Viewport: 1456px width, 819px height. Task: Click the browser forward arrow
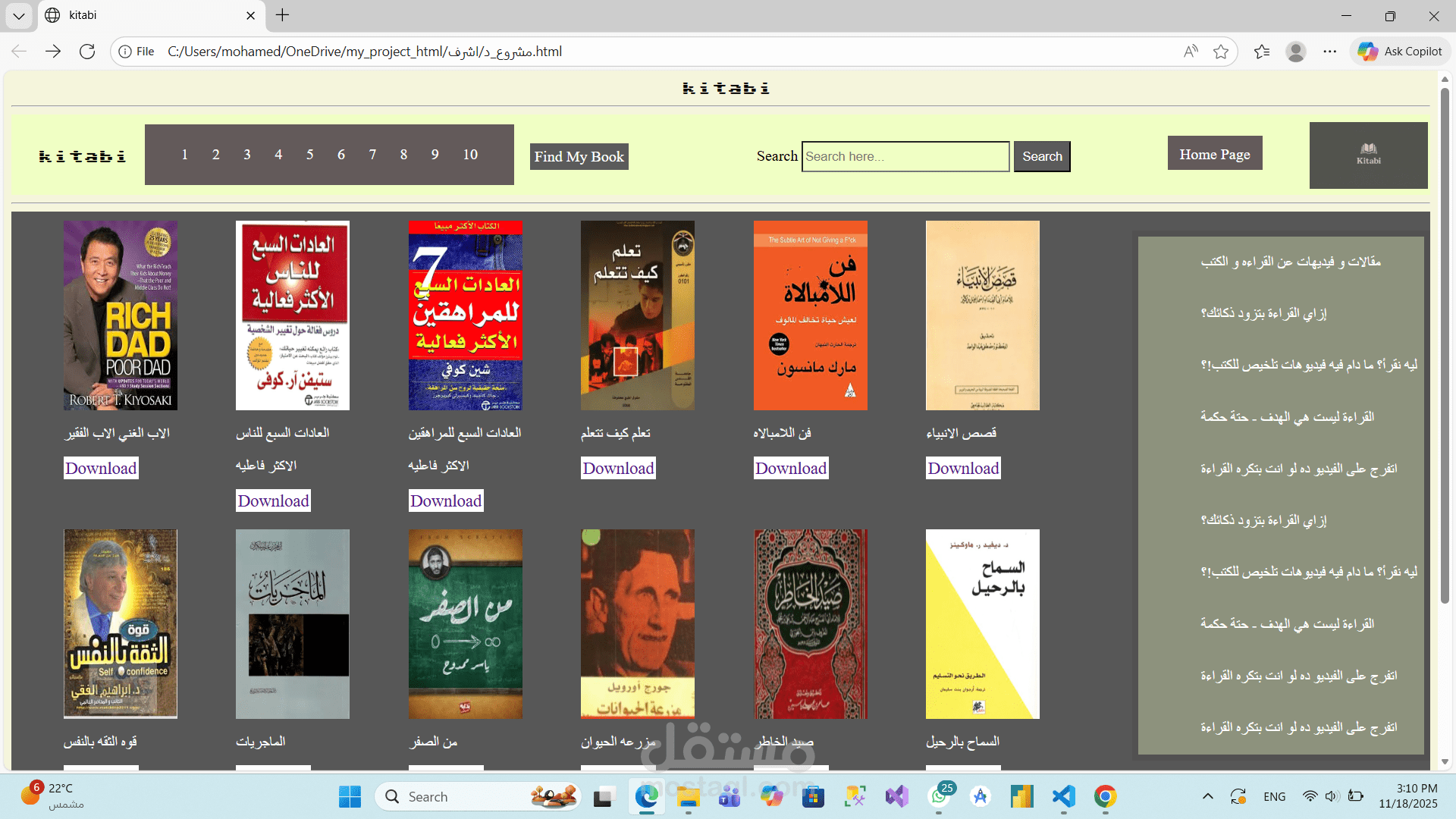pyautogui.click(x=53, y=52)
